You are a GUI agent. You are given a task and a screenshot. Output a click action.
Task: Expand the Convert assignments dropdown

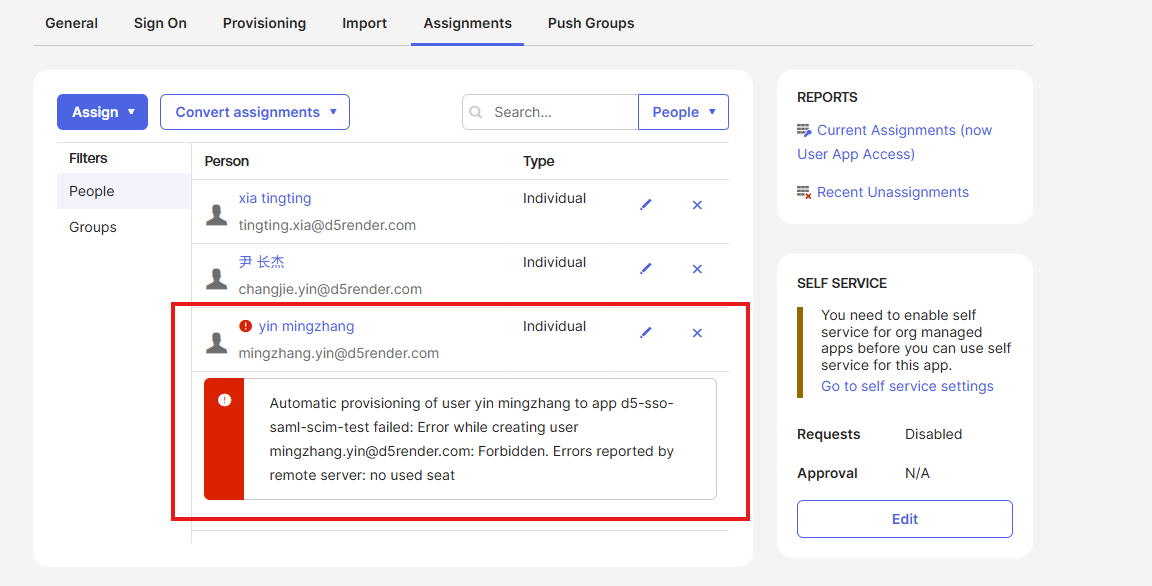coord(255,112)
